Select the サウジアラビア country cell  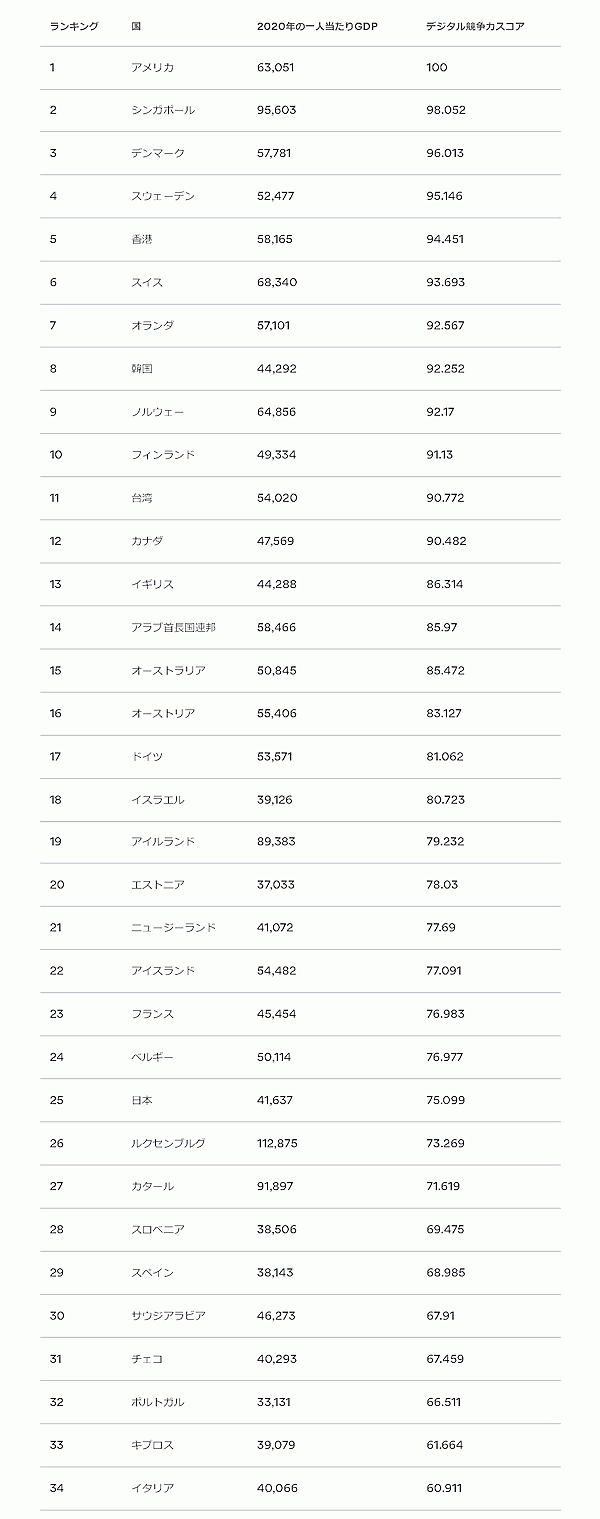pos(169,1315)
